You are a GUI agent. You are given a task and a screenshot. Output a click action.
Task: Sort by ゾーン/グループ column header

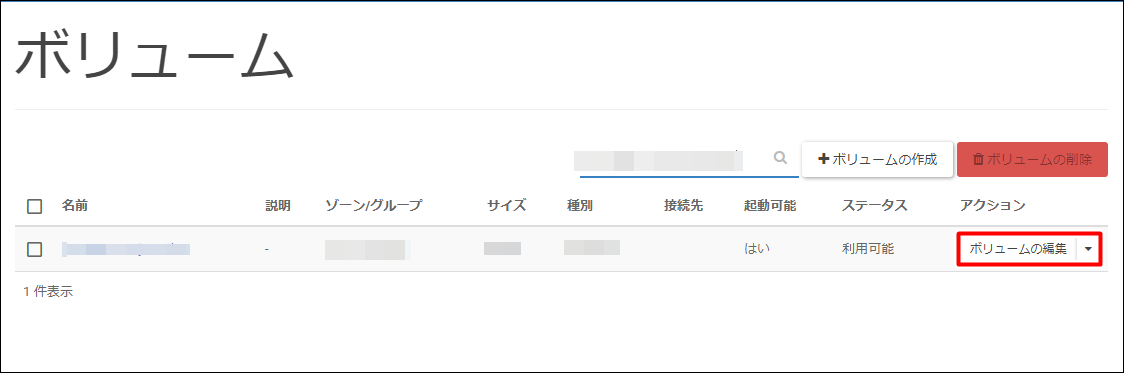click(x=373, y=206)
